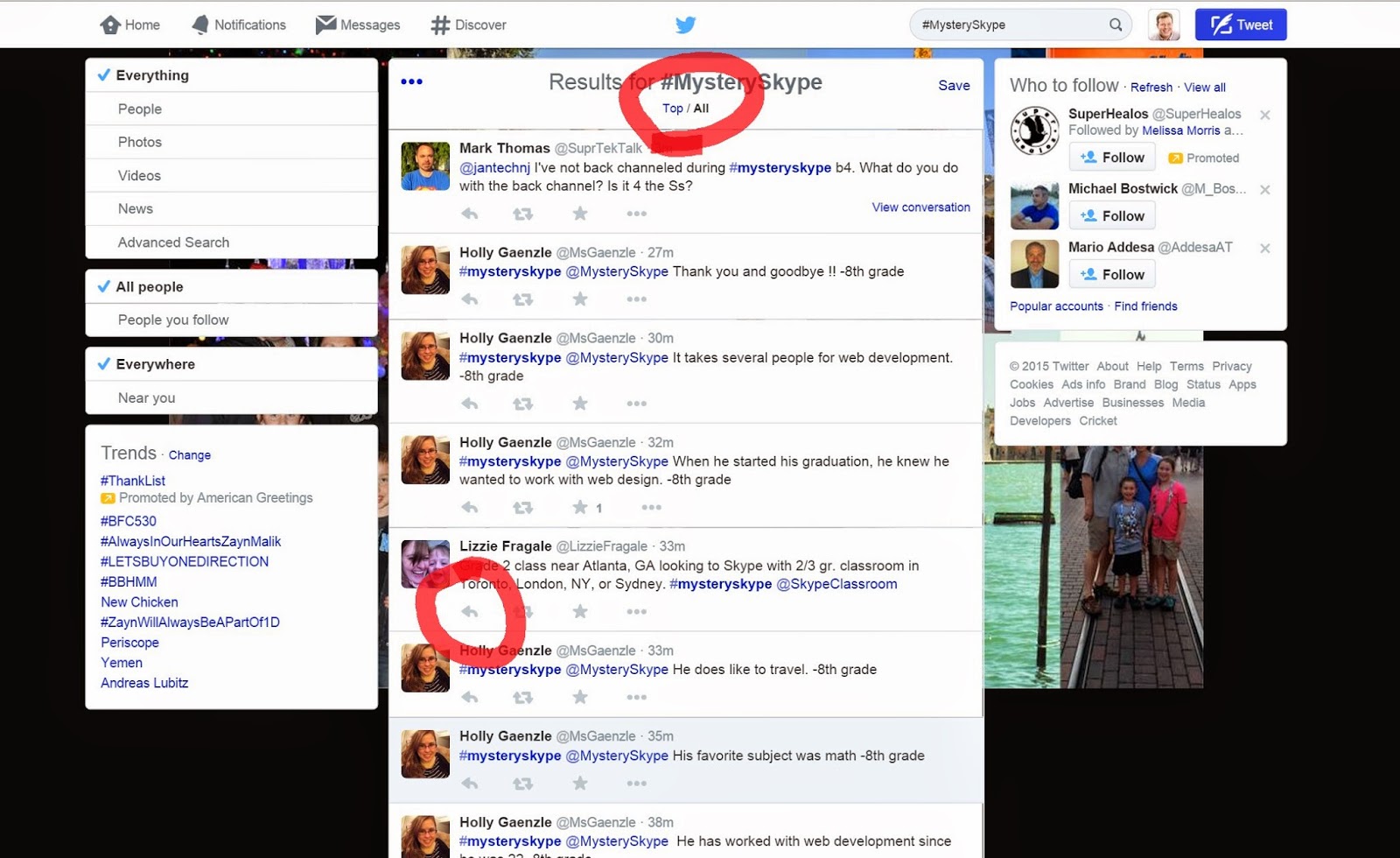Viewport: 1400px width, 858px height.
Task: Click the Twitter bird logo
Action: tap(686, 25)
